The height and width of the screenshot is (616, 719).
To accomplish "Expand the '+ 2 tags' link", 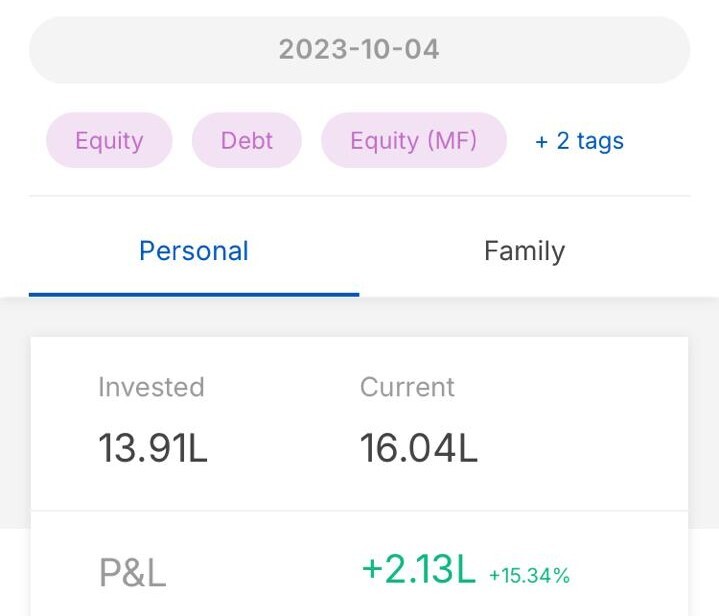I will pos(579,141).
